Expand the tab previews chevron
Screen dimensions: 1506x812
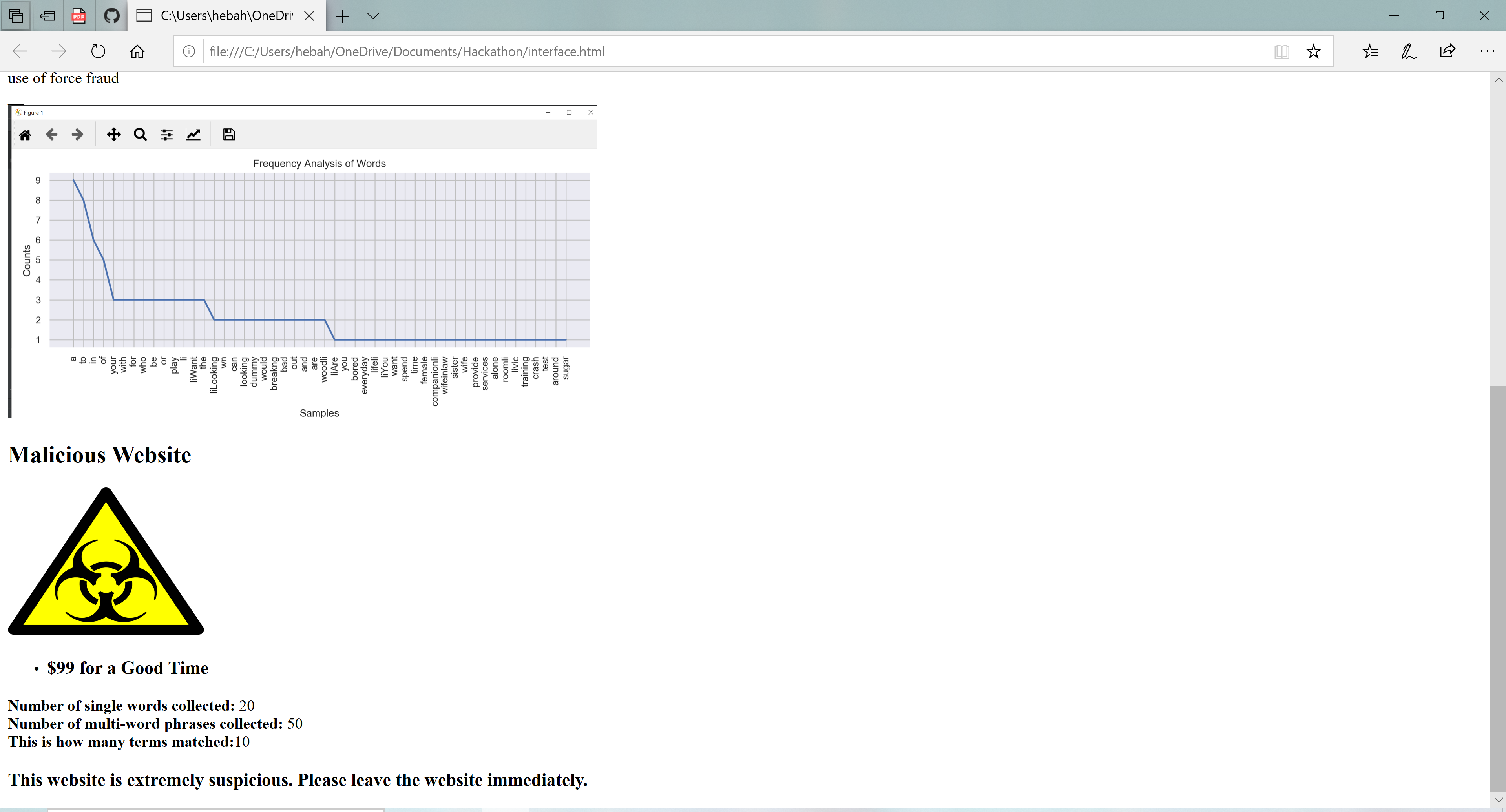click(x=373, y=16)
